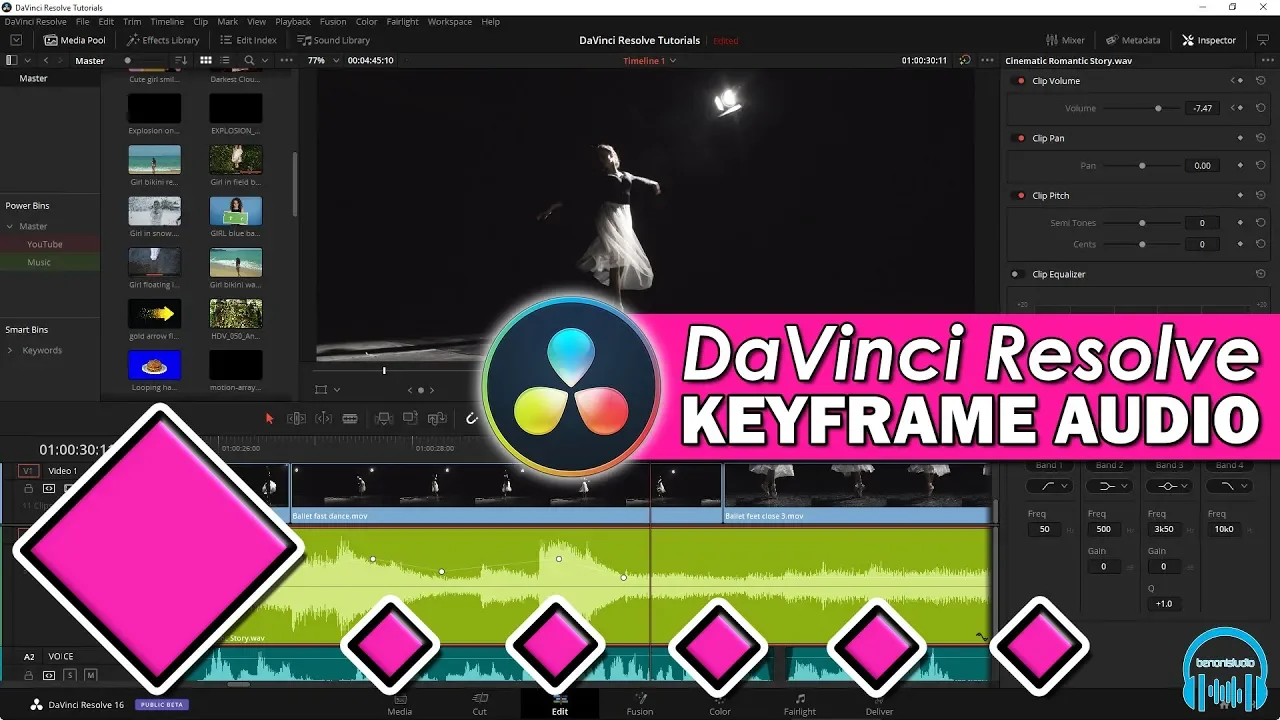This screenshot has width=1280, height=720.
Task: Switch media pool to list view
Action: coord(225,60)
